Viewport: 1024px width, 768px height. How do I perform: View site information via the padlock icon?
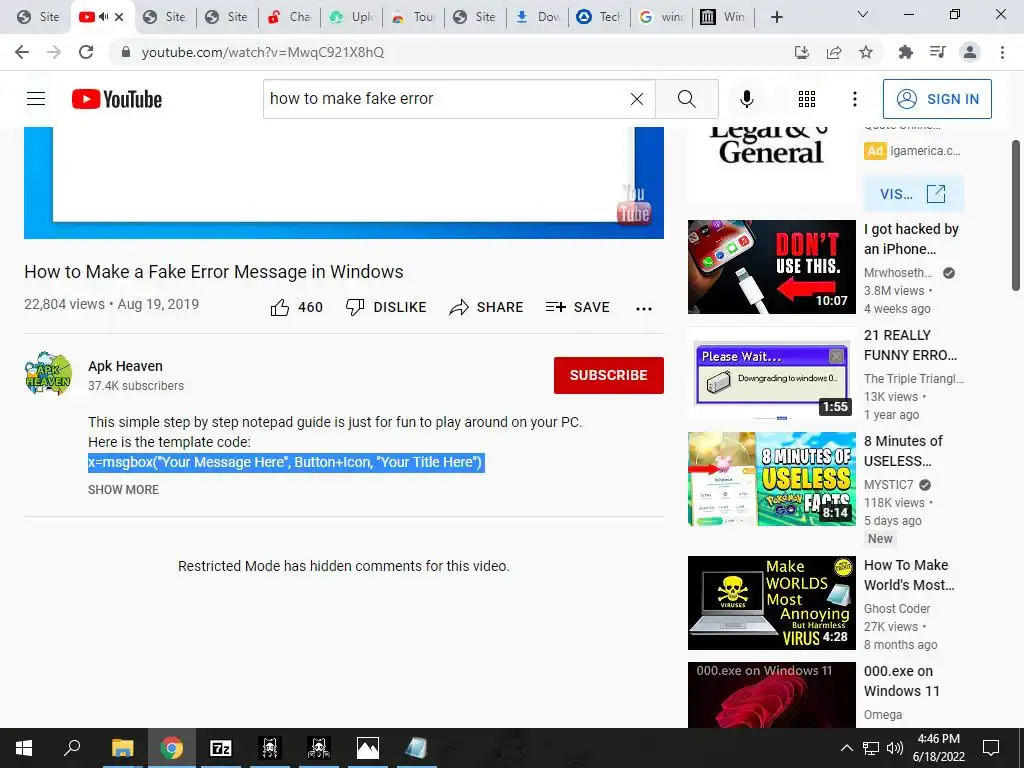[126, 52]
